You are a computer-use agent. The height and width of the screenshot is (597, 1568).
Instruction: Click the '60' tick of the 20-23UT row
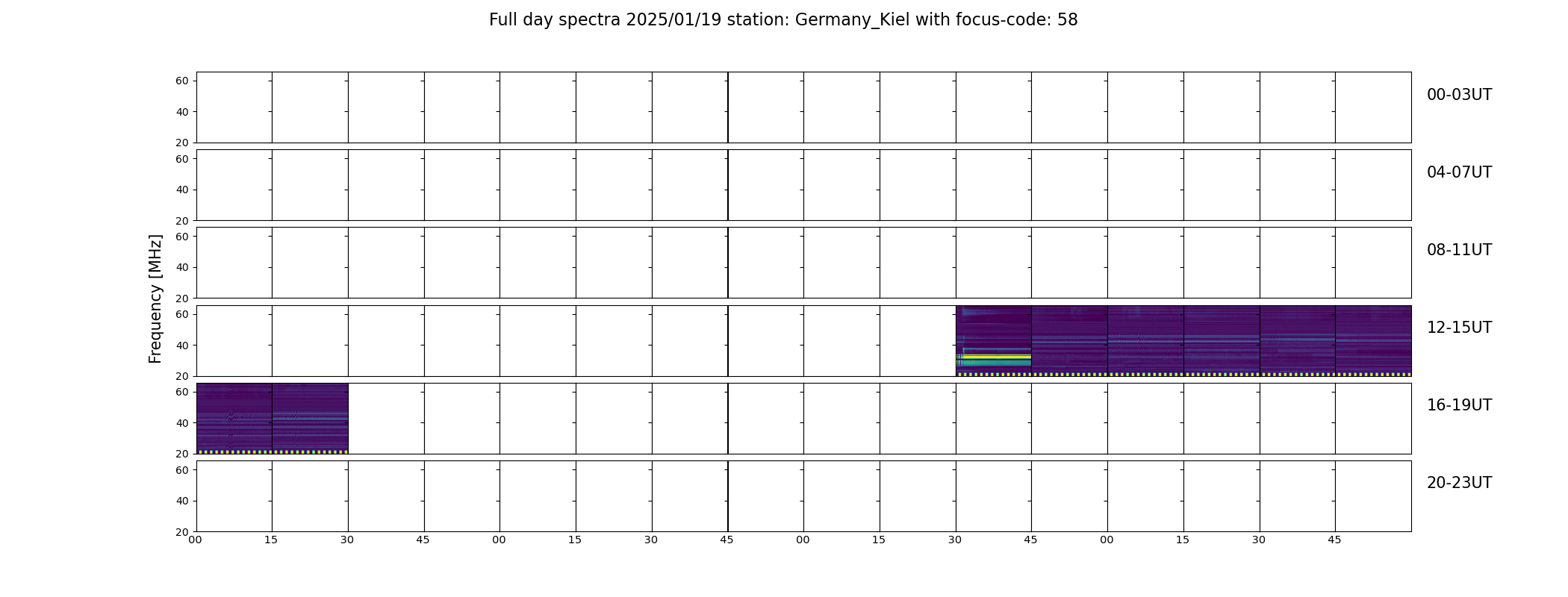coord(182,470)
